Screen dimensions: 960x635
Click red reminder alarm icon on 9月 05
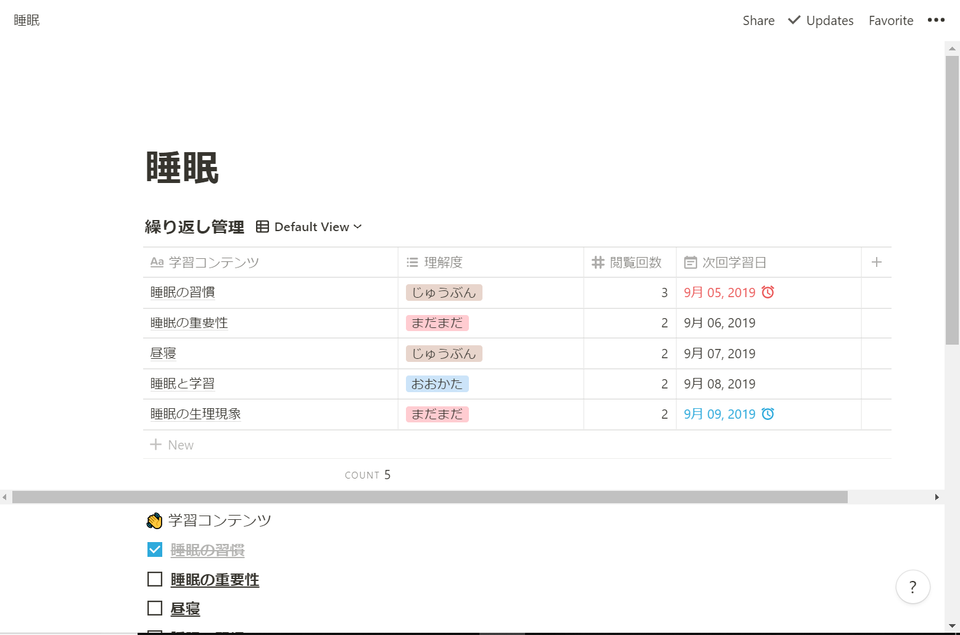(x=768, y=292)
